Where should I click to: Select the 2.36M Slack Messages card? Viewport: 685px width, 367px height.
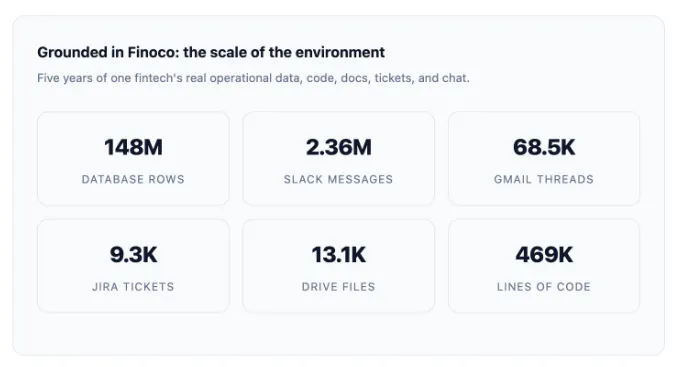click(339, 158)
